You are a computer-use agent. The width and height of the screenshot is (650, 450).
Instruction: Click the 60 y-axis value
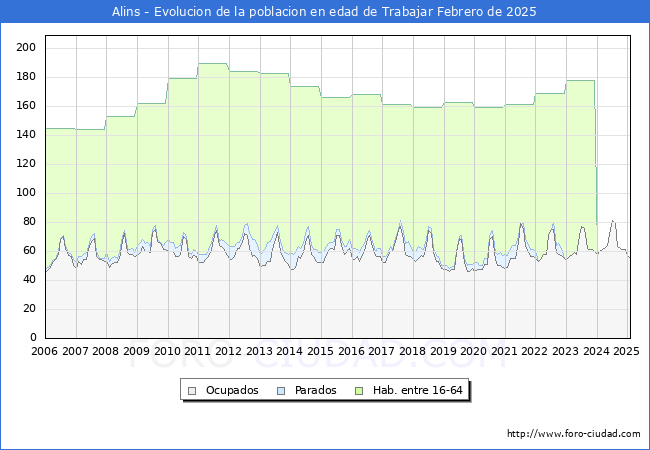[29, 251]
